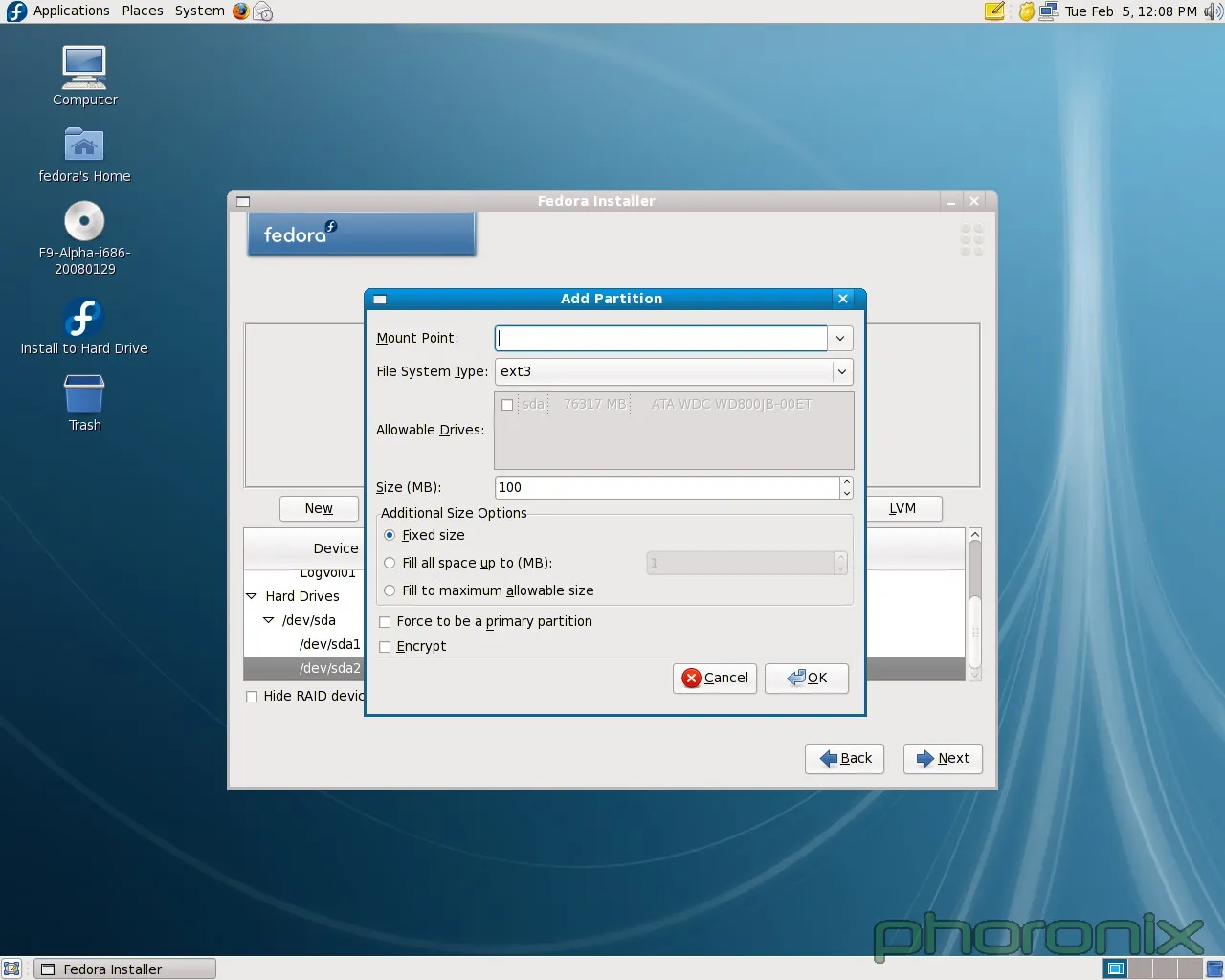Open the network monitor tray icon
Screen dimensions: 1225x980
pos(1048,11)
